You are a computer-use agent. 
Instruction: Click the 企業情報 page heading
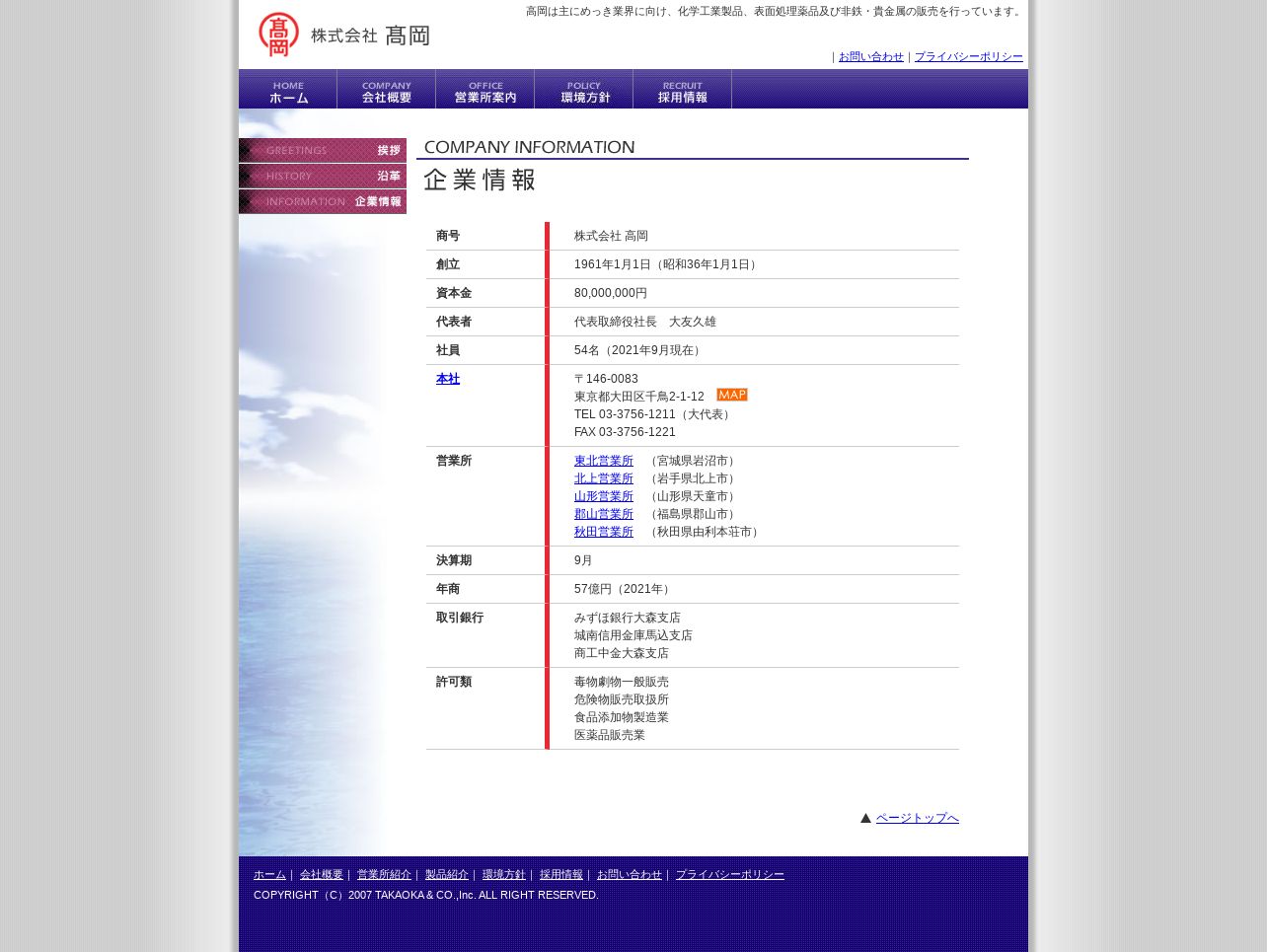coord(480,180)
